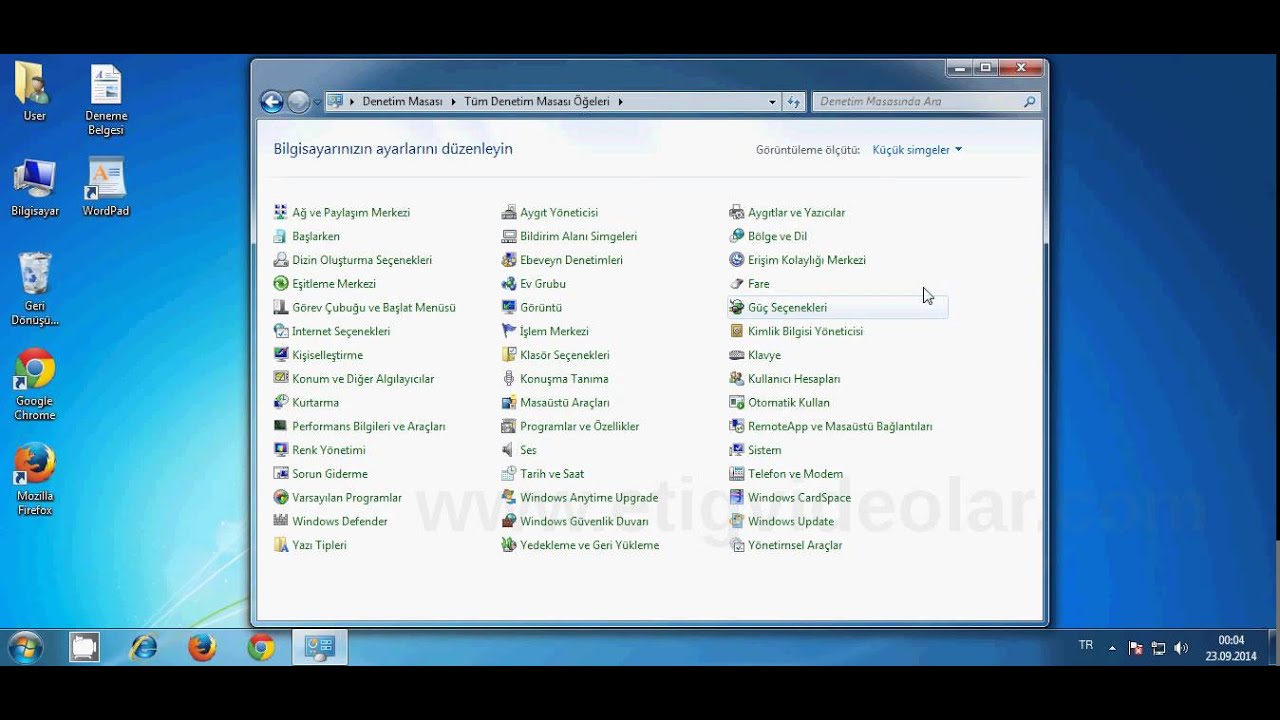Viewport: 1280px width, 720px height.
Task: Open Fare settings
Action: [x=759, y=283]
